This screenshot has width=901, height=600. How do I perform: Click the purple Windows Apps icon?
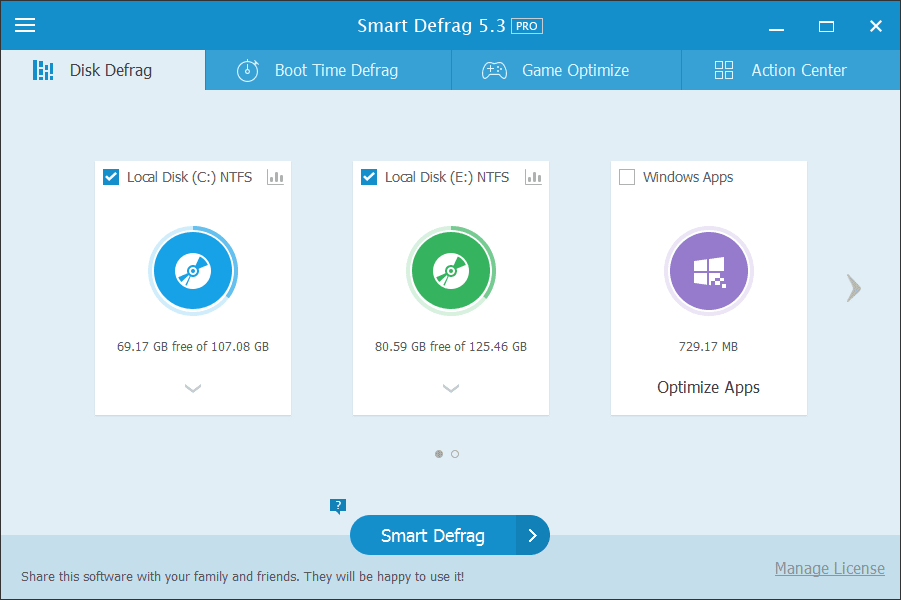(x=709, y=271)
